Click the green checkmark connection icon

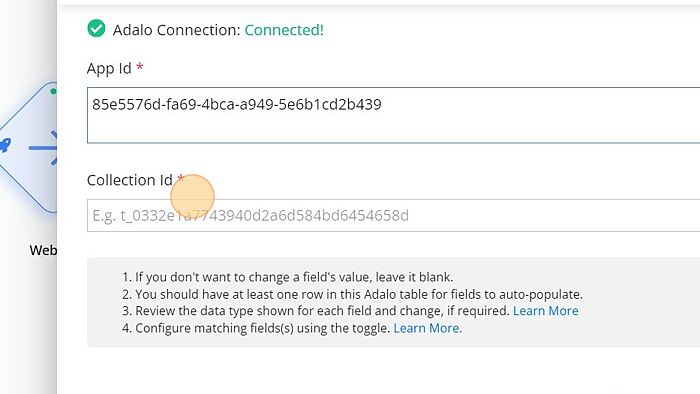point(96,29)
